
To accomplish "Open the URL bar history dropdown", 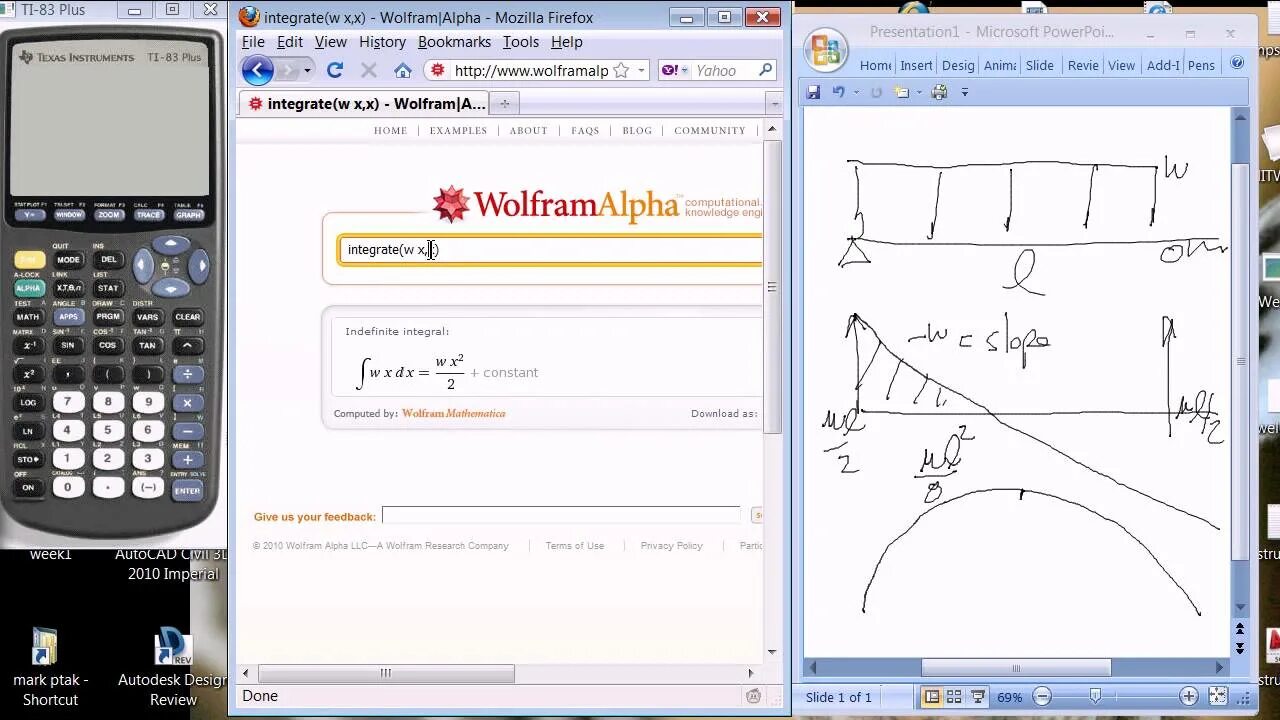I will (642, 70).
